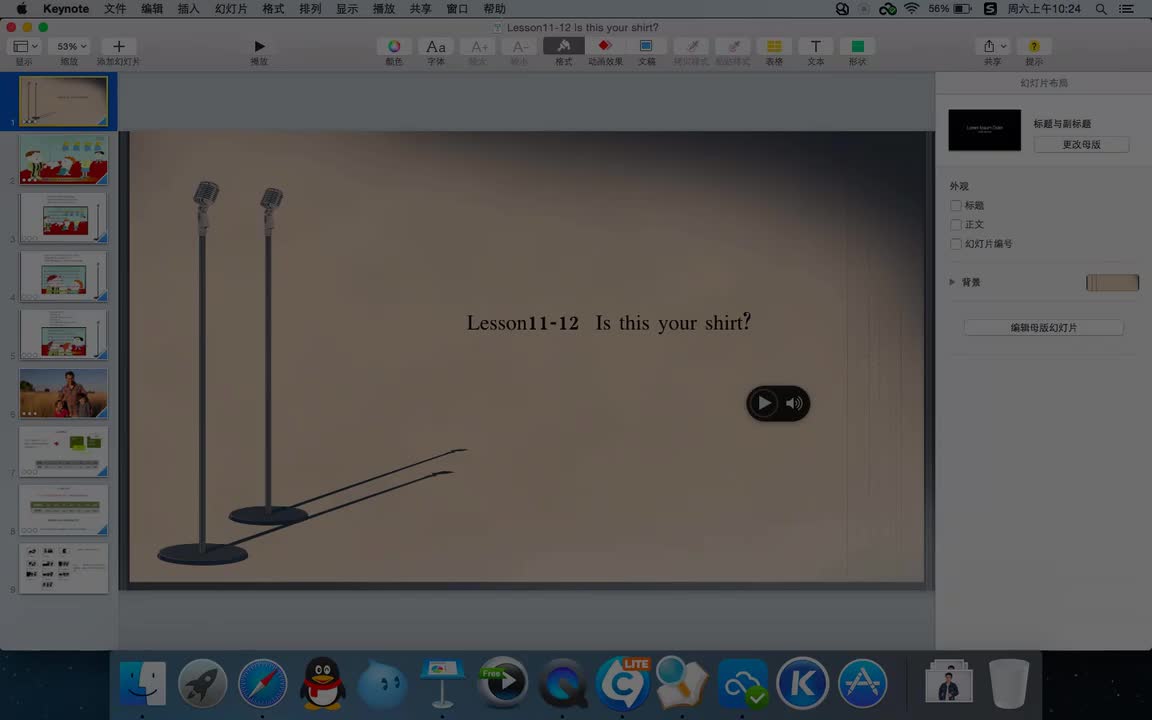Screen dimensions: 1152x720
Task: Select slide 1 thumbnail in navigator
Action: click(x=63, y=101)
